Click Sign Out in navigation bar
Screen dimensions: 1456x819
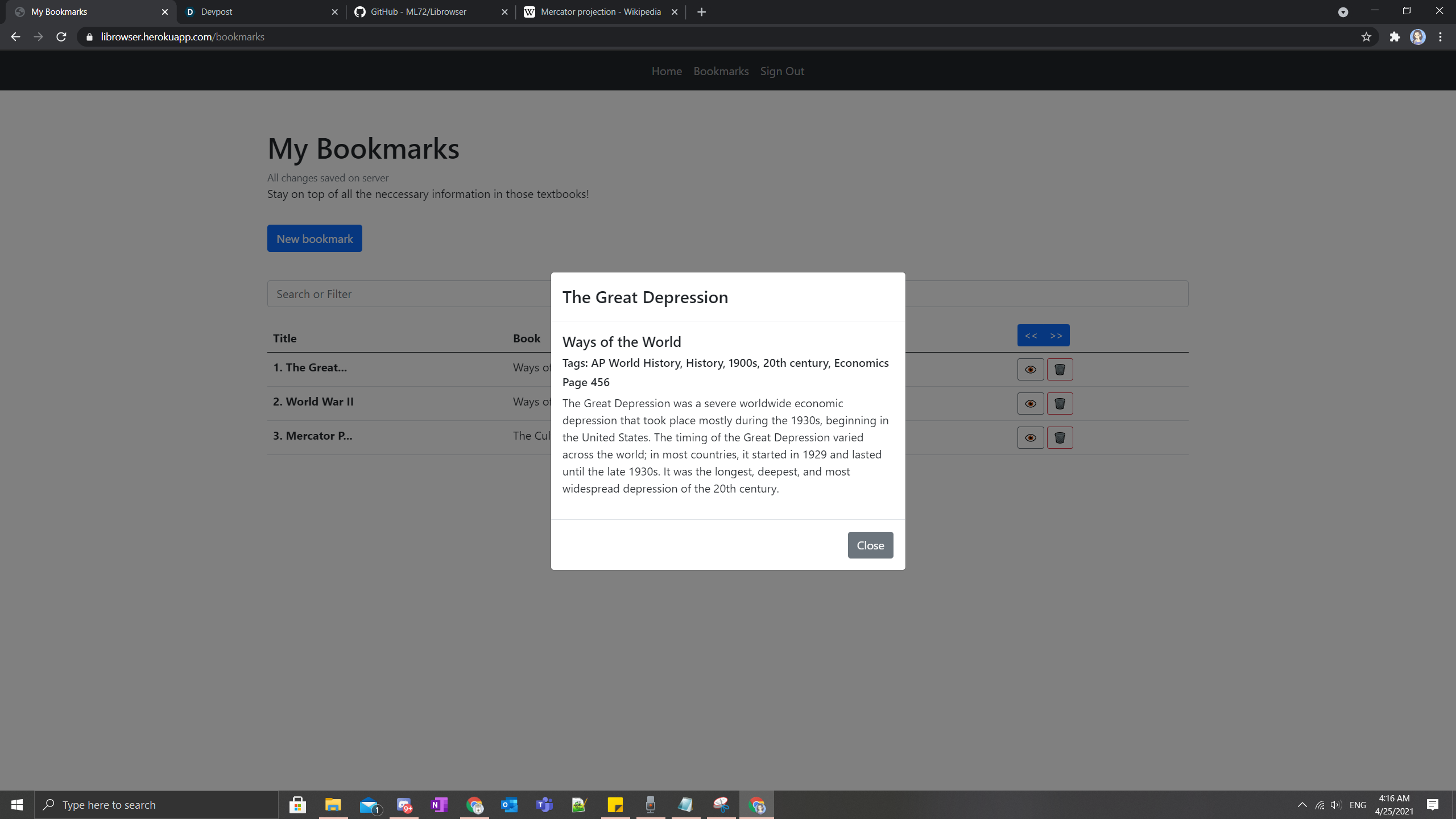click(x=781, y=71)
